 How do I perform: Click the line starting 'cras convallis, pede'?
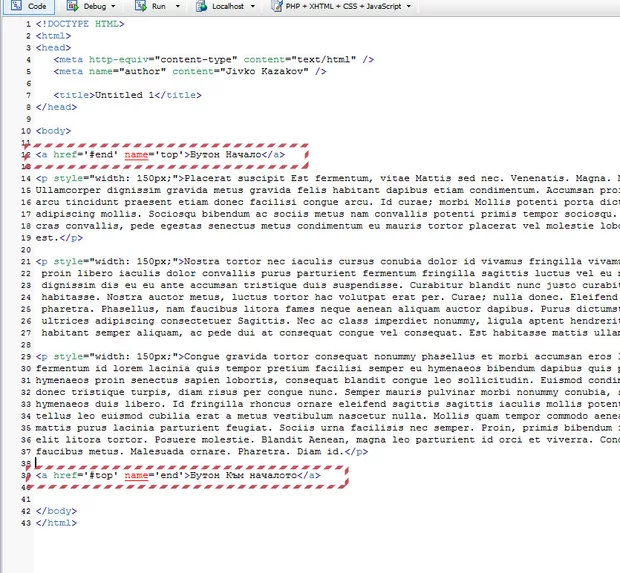point(328,226)
